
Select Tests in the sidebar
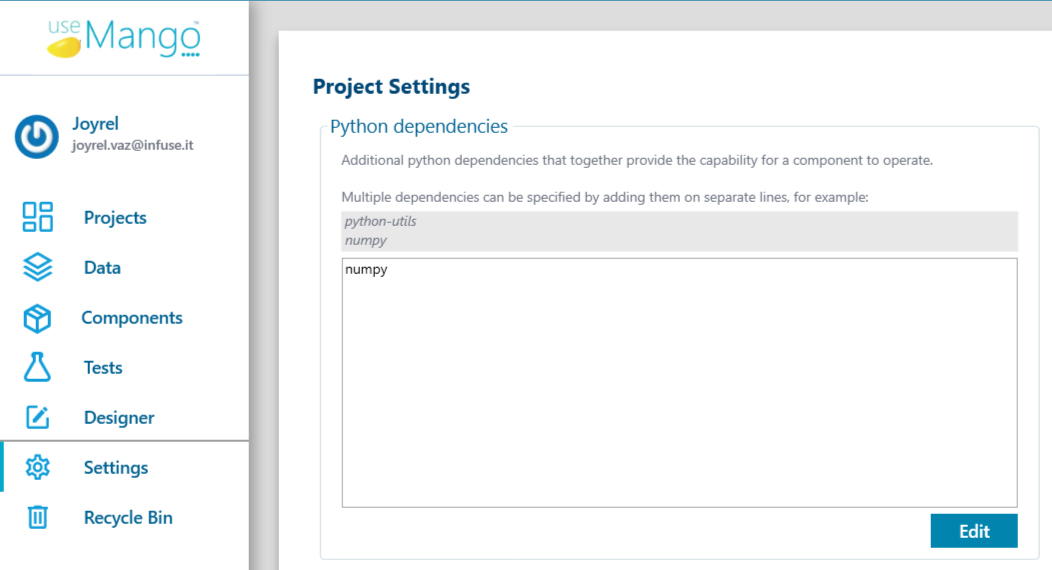tap(103, 367)
